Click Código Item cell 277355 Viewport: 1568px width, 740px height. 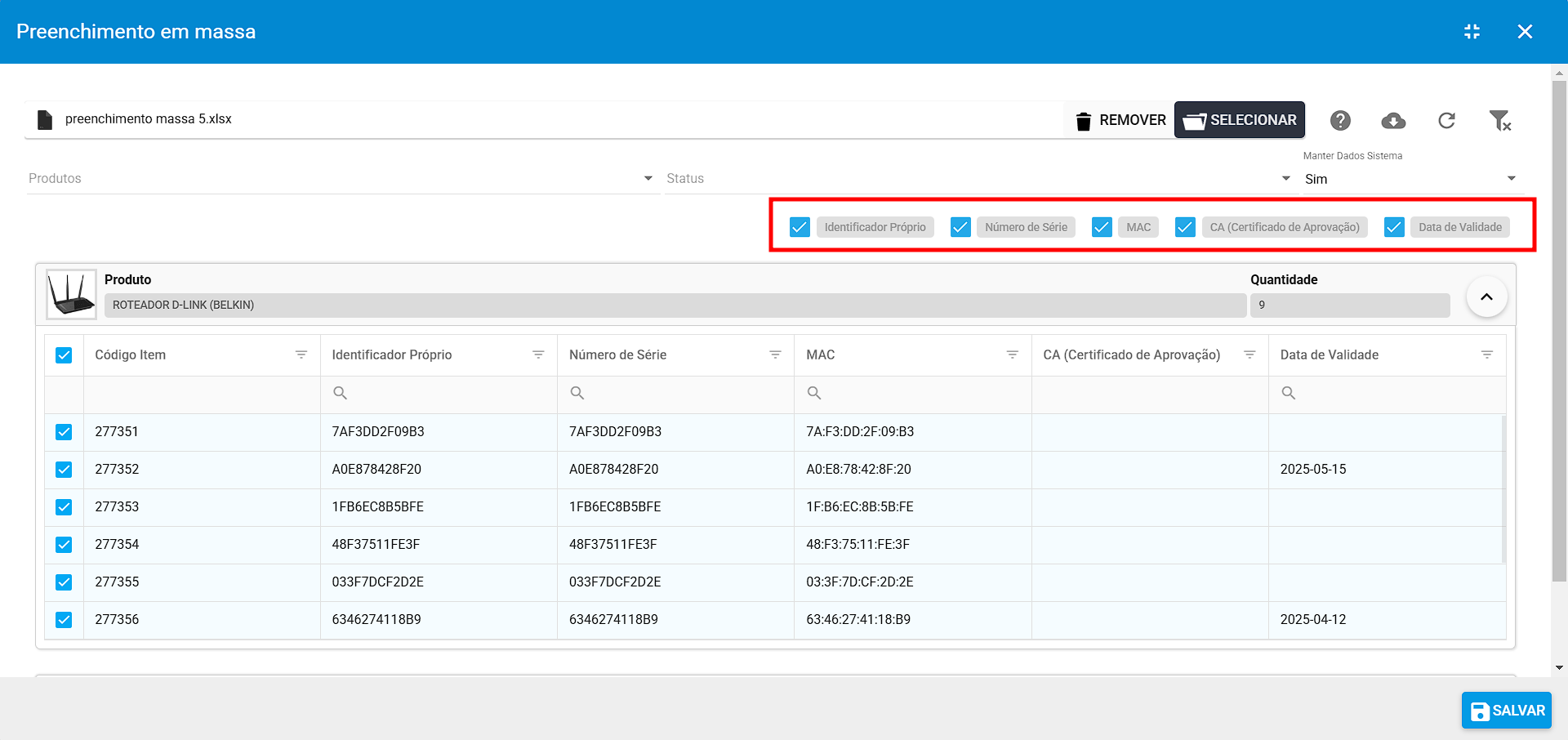click(x=202, y=582)
